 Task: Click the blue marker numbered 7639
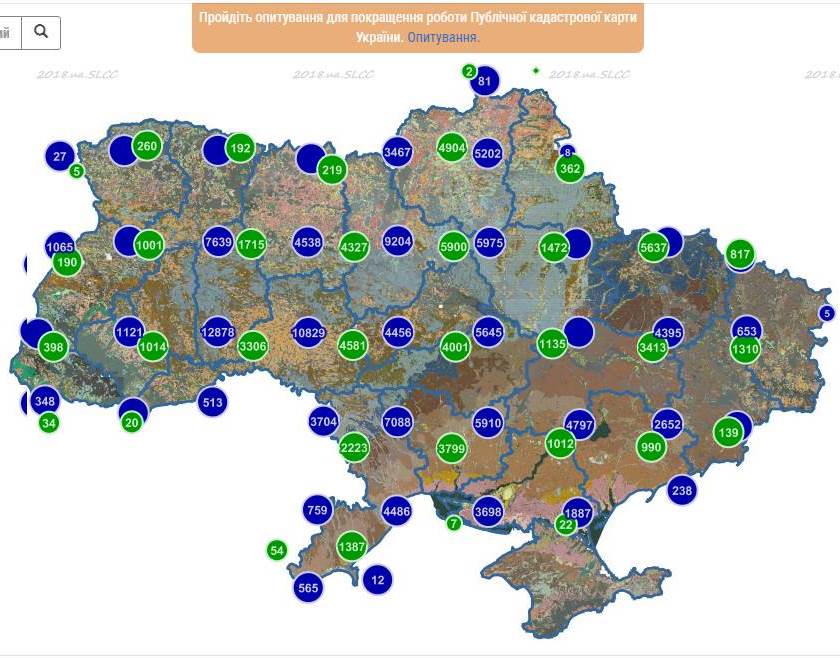click(x=217, y=241)
